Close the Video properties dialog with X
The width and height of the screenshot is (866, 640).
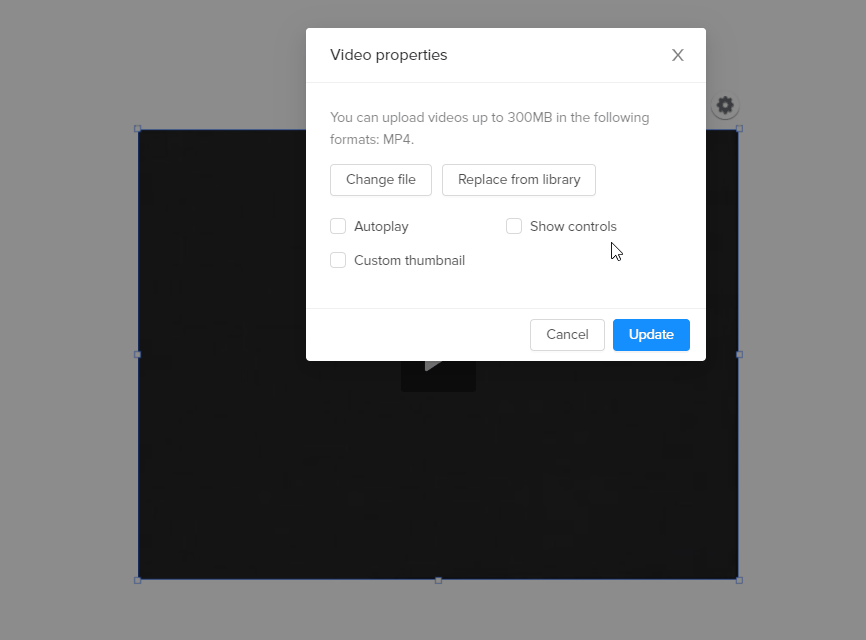(678, 55)
